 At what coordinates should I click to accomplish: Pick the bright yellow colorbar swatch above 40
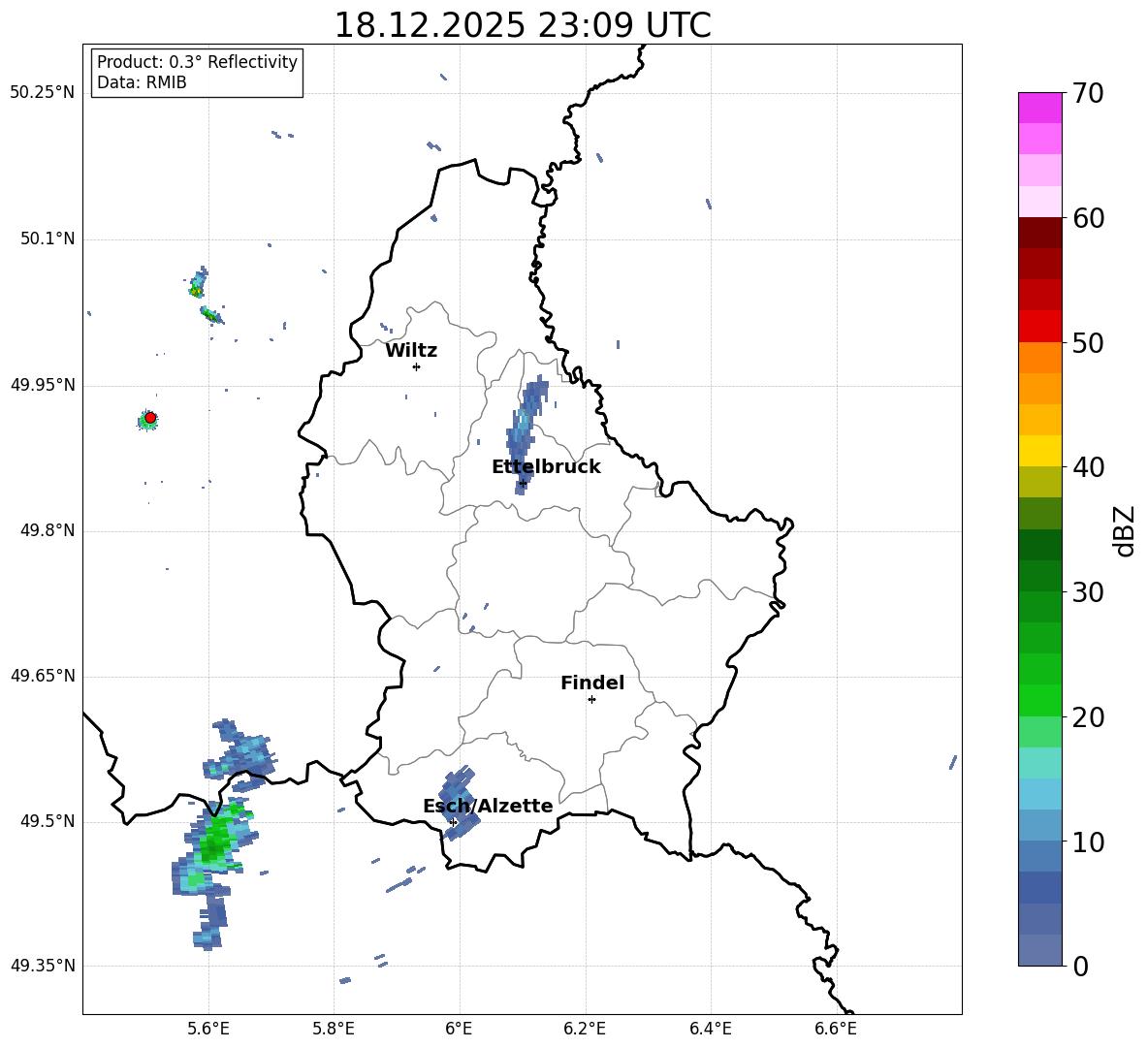coord(1040,451)
